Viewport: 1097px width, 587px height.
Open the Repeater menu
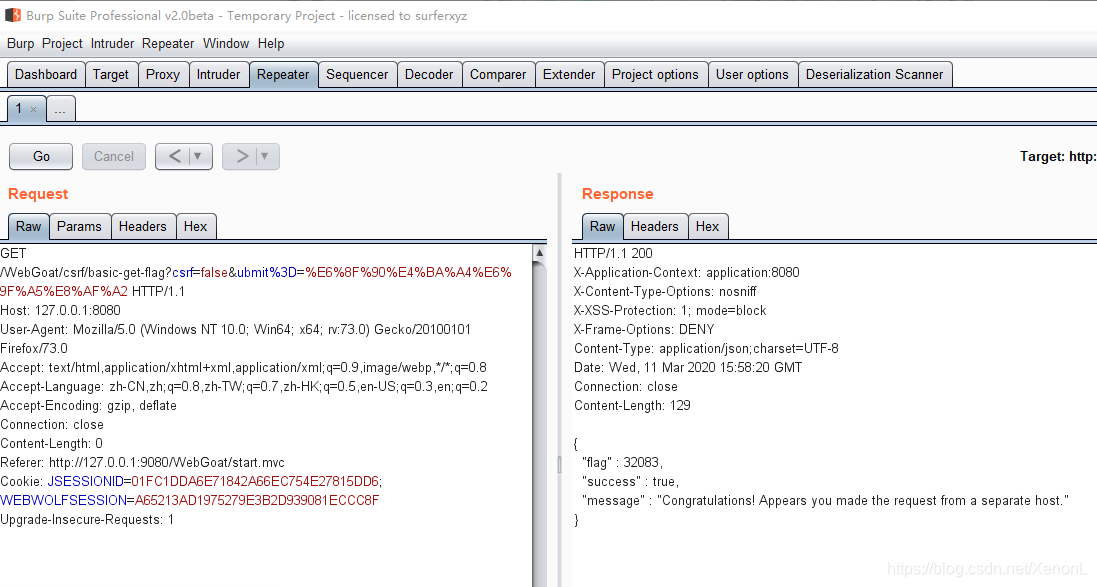point(168,43)
